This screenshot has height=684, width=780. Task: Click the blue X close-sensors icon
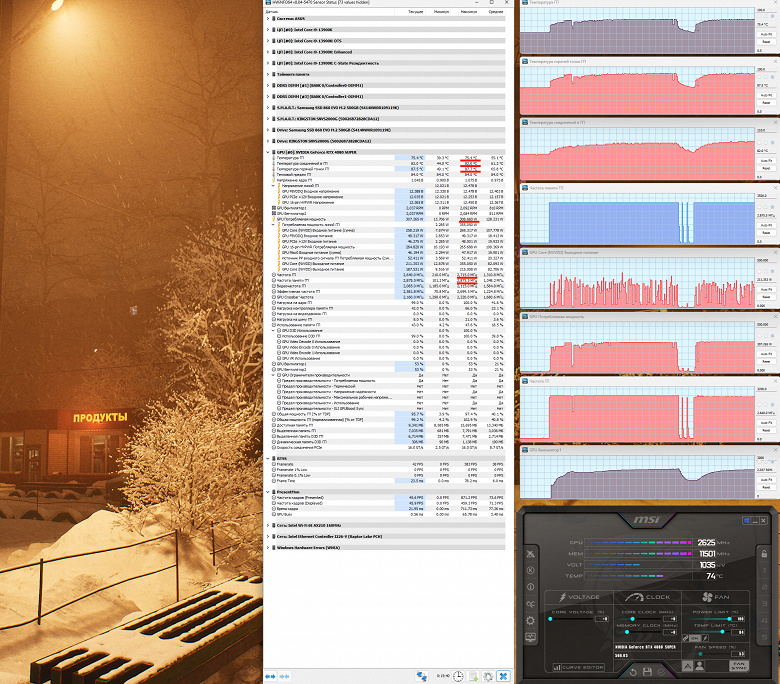pos(503,676)
